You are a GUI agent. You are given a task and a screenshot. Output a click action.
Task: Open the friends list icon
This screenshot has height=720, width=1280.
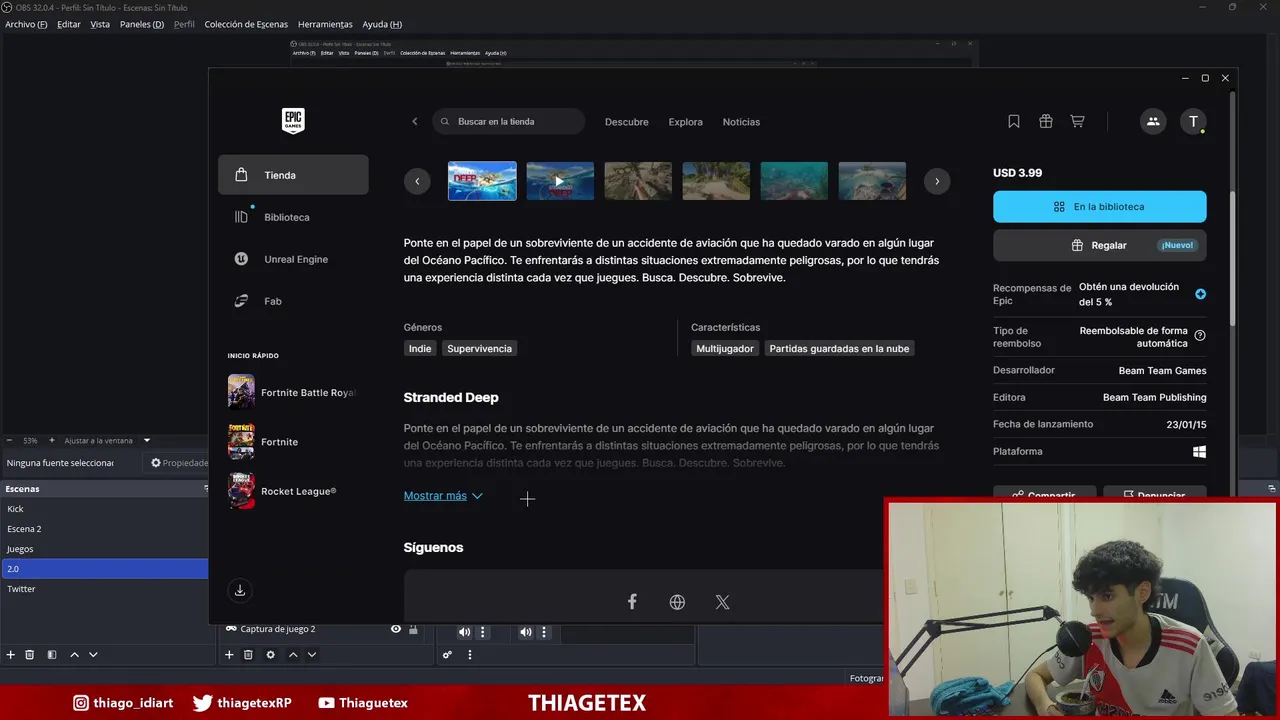click(x=1153, y=121)
